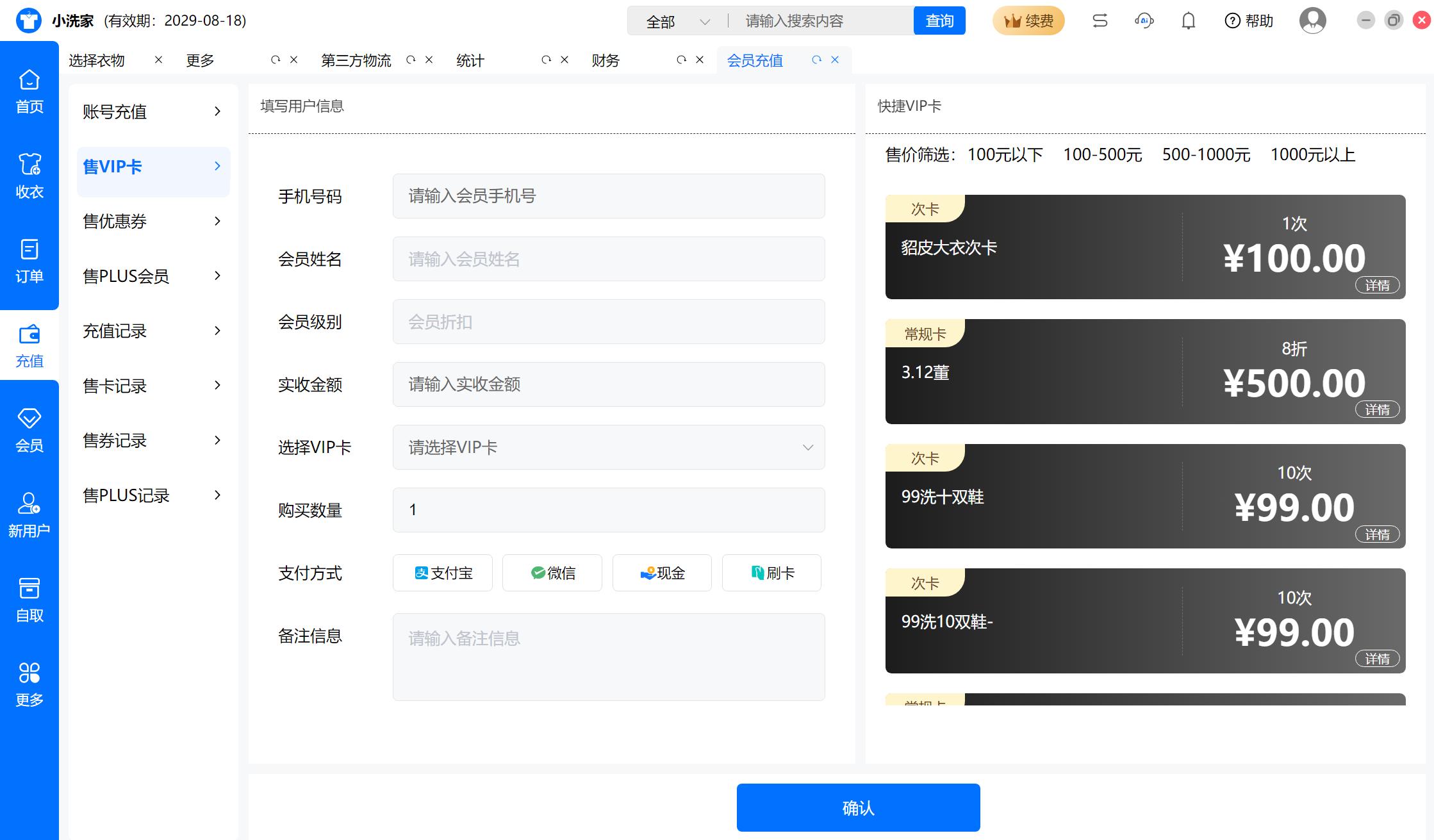Open the 请选择VIP卡 dropdown
Image resolution: width=1434 pixels, height=840 pixels.
[x=608, y=447]
